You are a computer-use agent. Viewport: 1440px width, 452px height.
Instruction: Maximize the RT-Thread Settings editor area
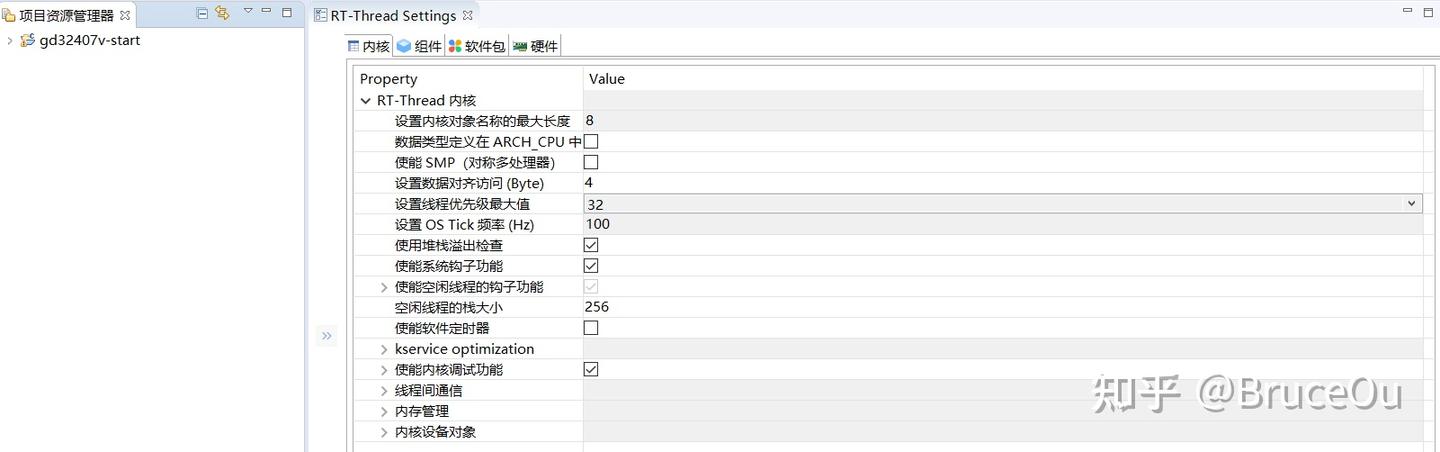click(x=1429, y=12)
